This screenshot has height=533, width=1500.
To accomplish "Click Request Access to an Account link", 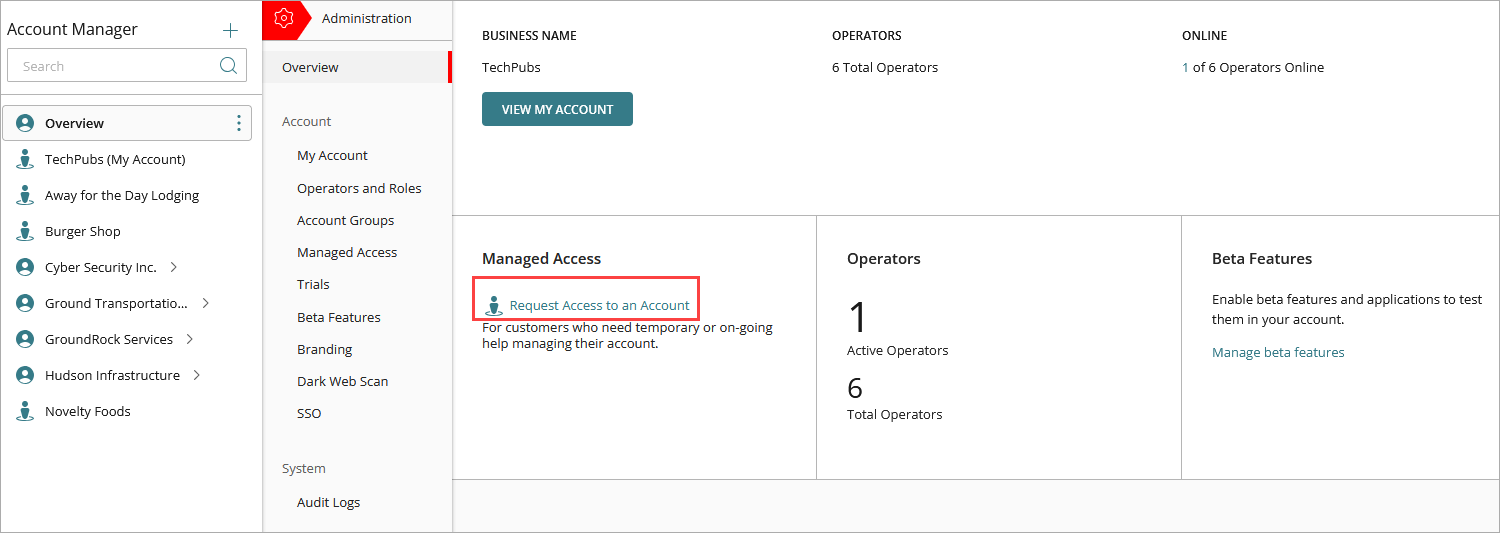I will pyautogui.click(x=599, y=305).
